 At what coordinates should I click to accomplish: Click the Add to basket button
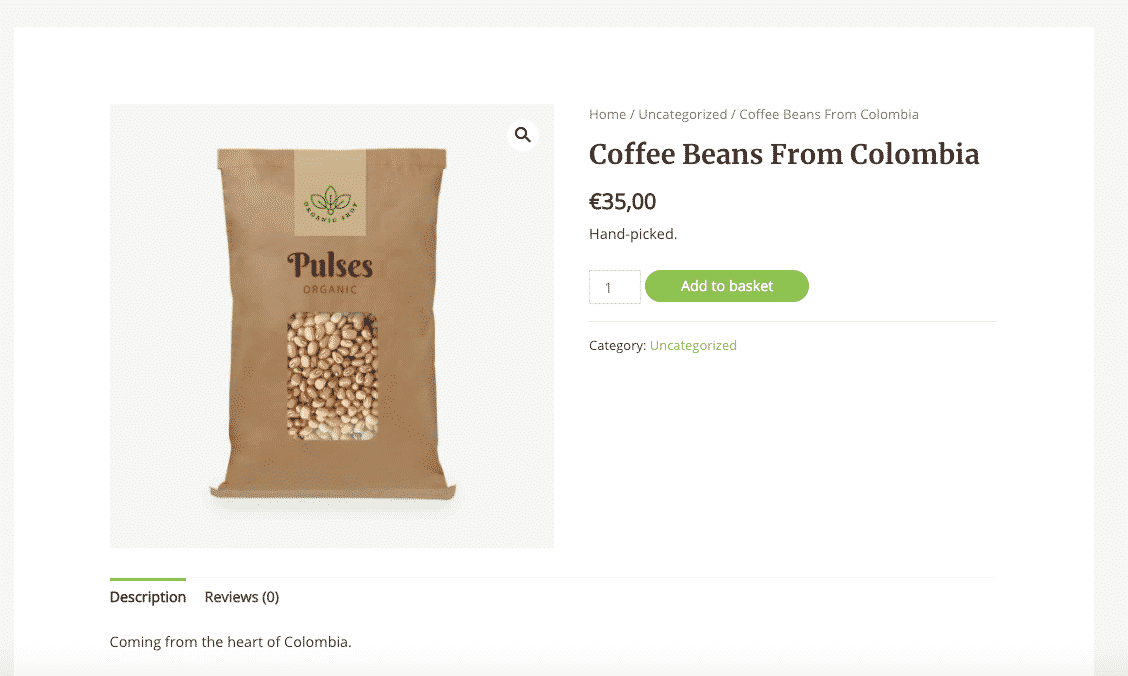click(x=727, y=286)
